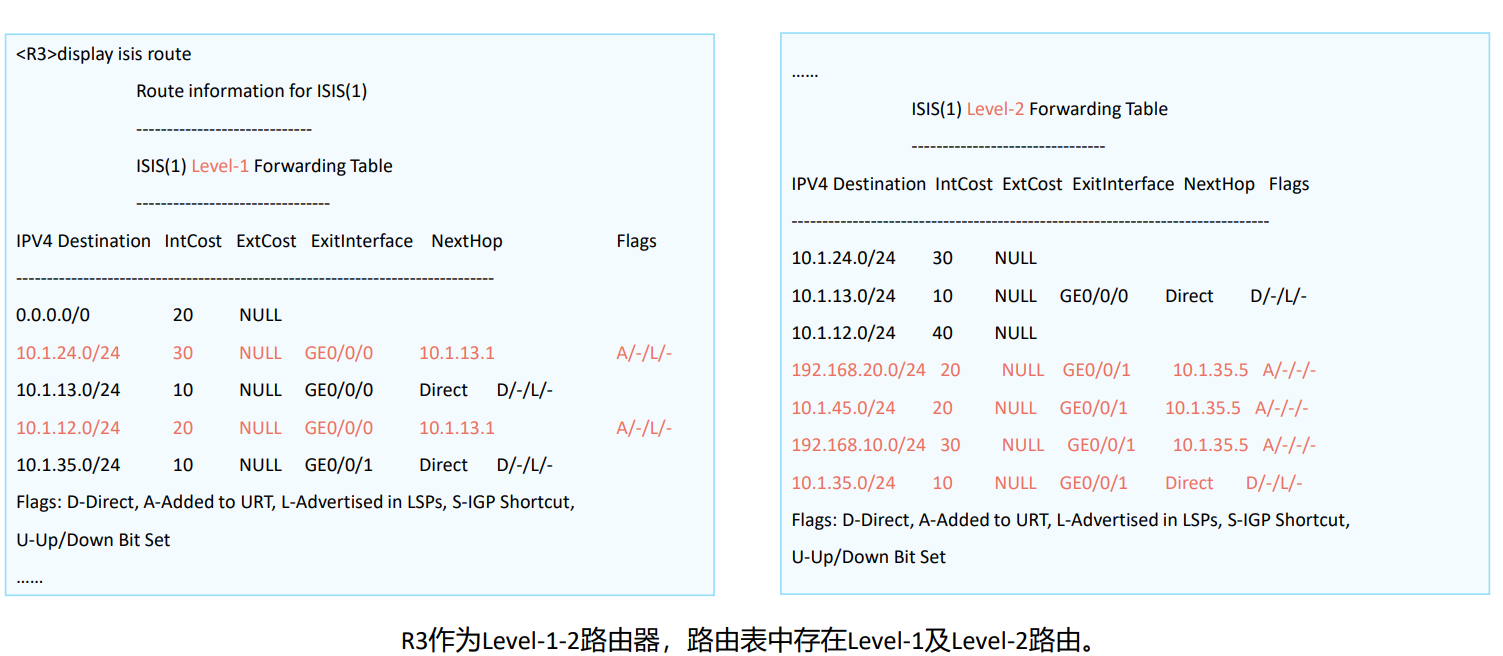The image size is (1503, 656).
Task: Click "Flags" header in Level-1 table
Action: click(x=637, y=241)
